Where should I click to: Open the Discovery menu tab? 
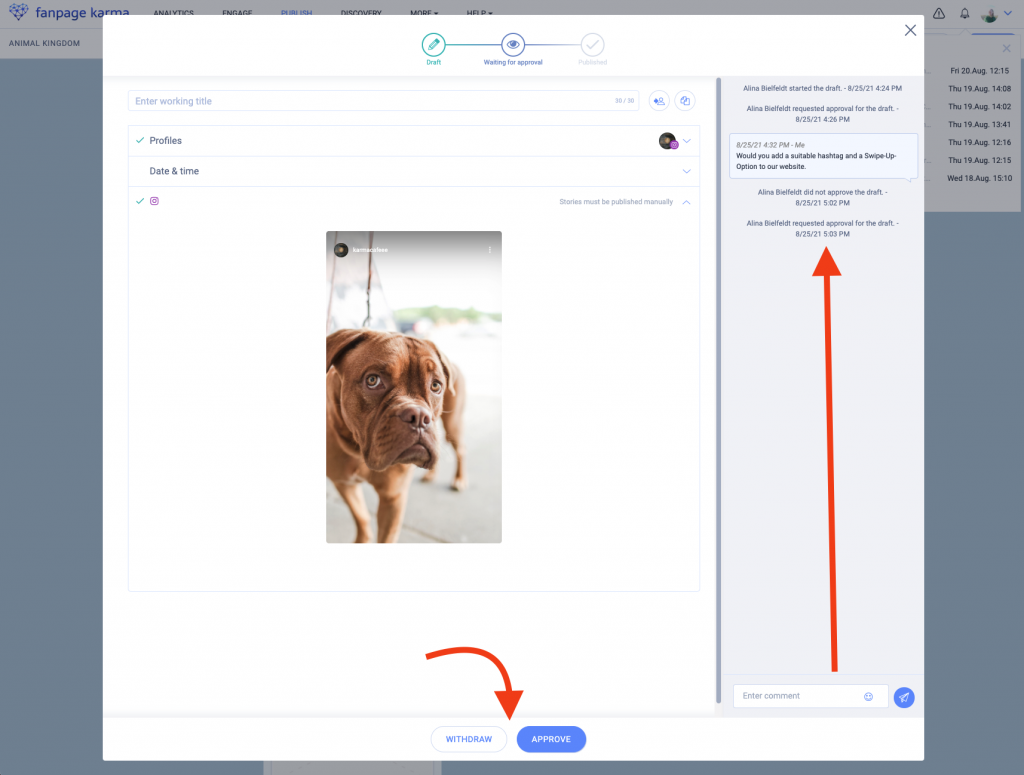coord(361,14)
